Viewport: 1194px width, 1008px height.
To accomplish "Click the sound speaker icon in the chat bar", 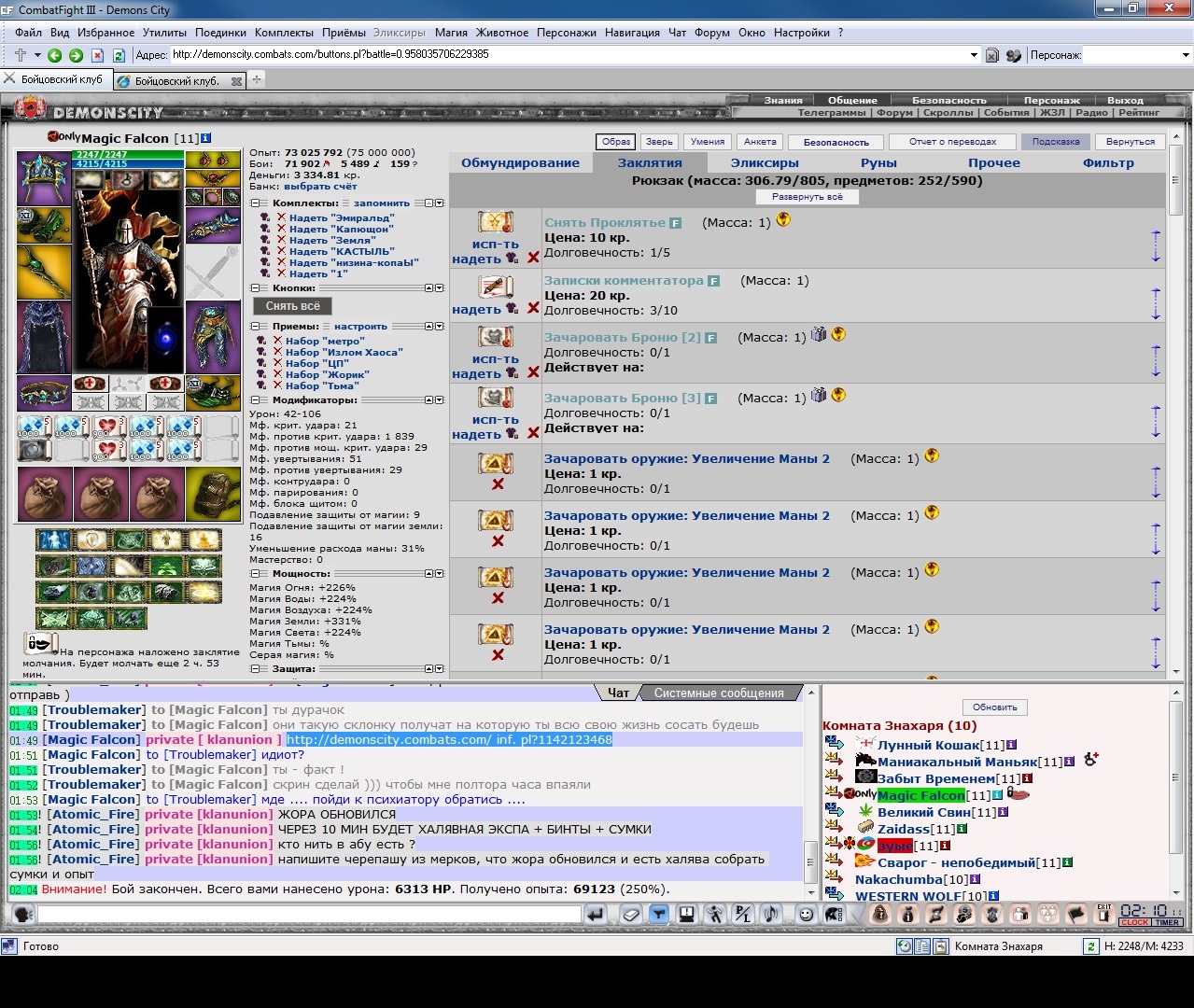I will pos(771,915).
